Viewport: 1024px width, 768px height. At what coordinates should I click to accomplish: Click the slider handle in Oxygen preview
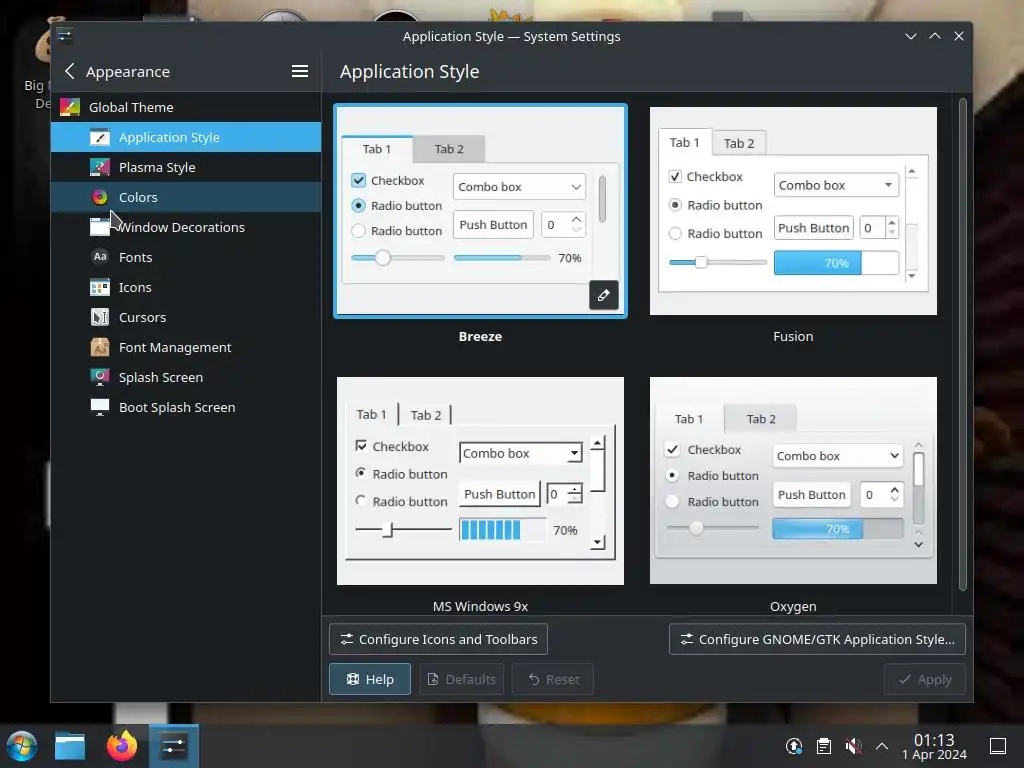pyautogui.click(x=696, y=528)
